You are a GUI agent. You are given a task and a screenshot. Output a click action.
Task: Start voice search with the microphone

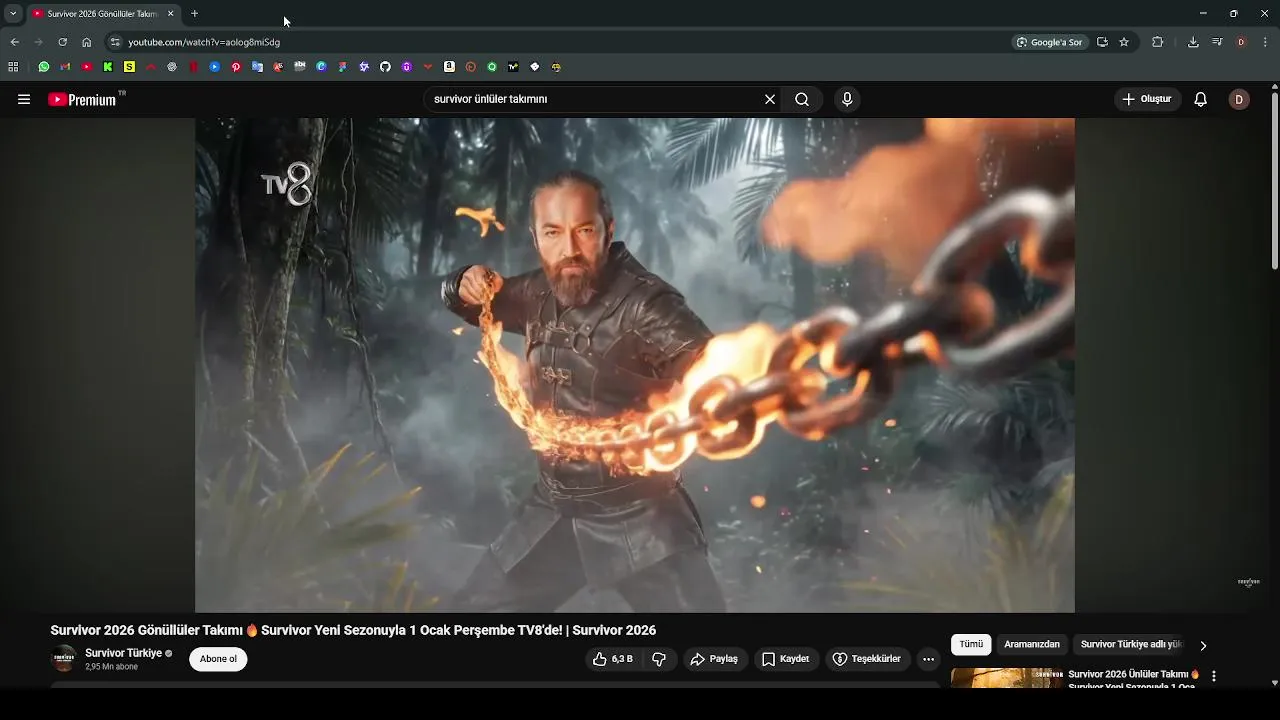[x=847, y=99]
